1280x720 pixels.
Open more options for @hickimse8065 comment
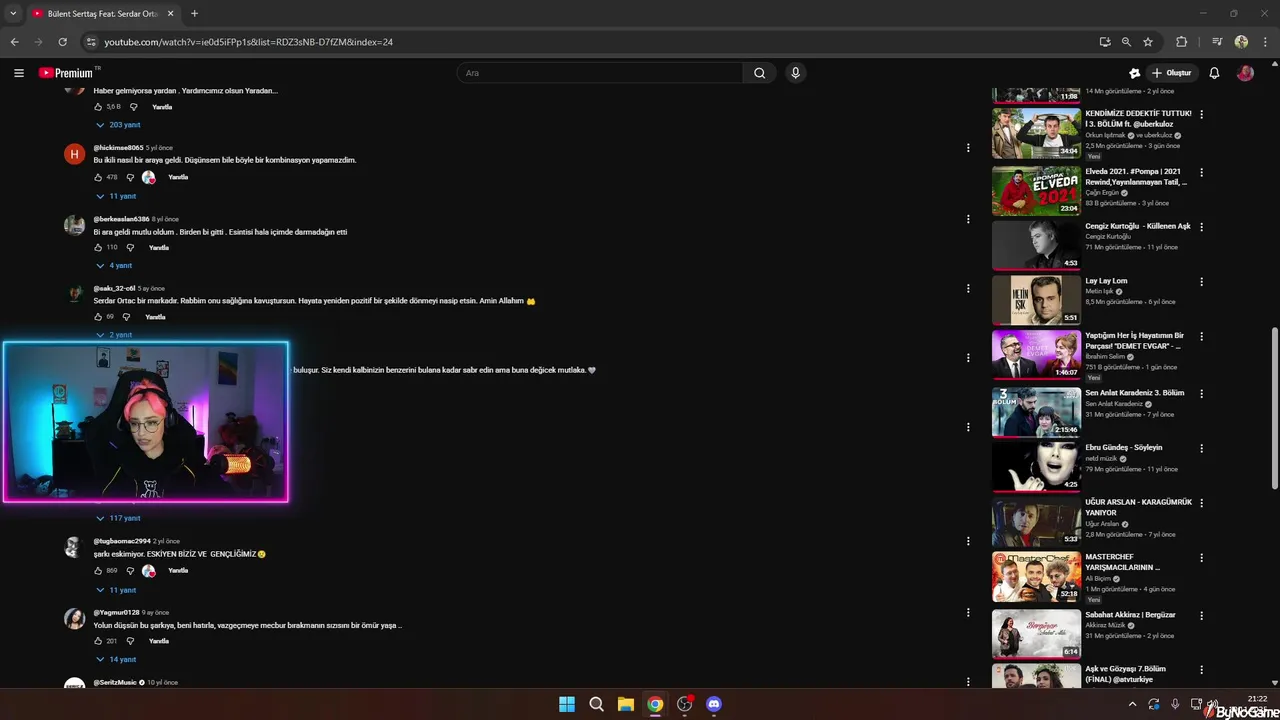point(967,148)
